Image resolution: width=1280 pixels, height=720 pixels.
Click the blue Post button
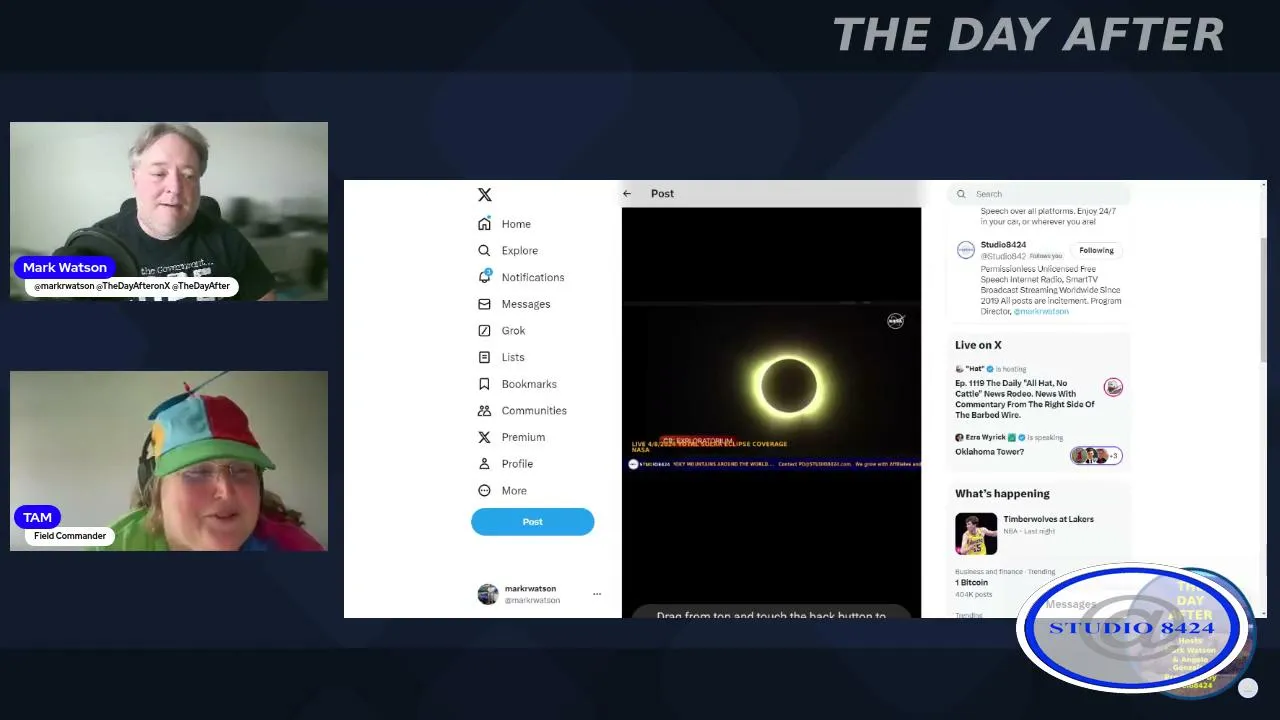click(533, 522)
